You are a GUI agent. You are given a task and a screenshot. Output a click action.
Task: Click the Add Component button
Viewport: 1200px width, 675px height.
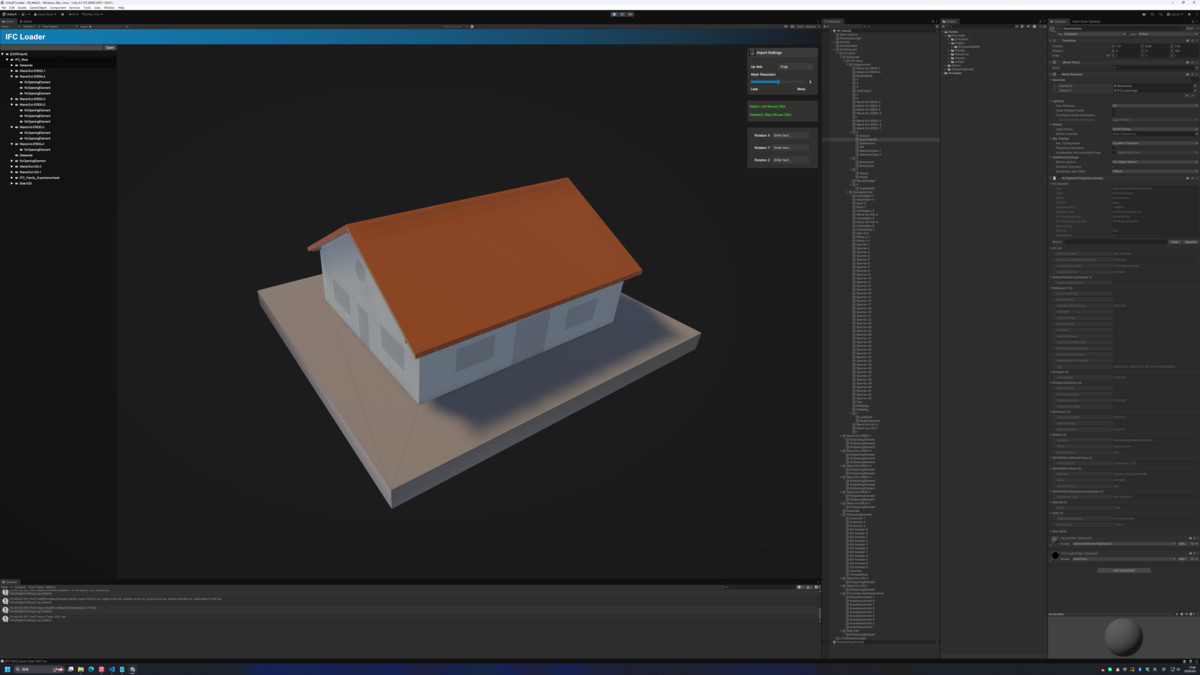click(1124, 571)
